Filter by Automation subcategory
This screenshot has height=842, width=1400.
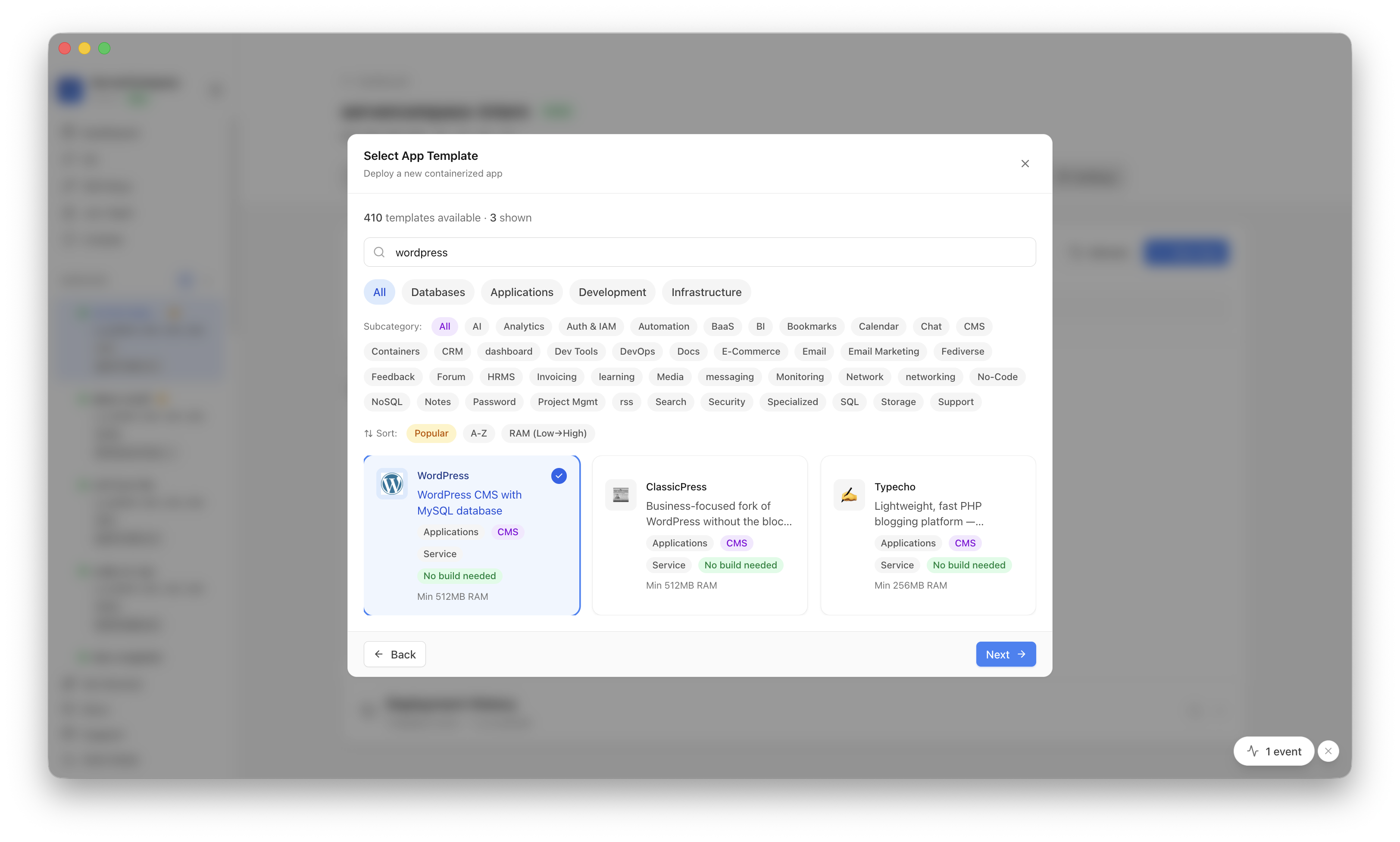pos(663,326)
